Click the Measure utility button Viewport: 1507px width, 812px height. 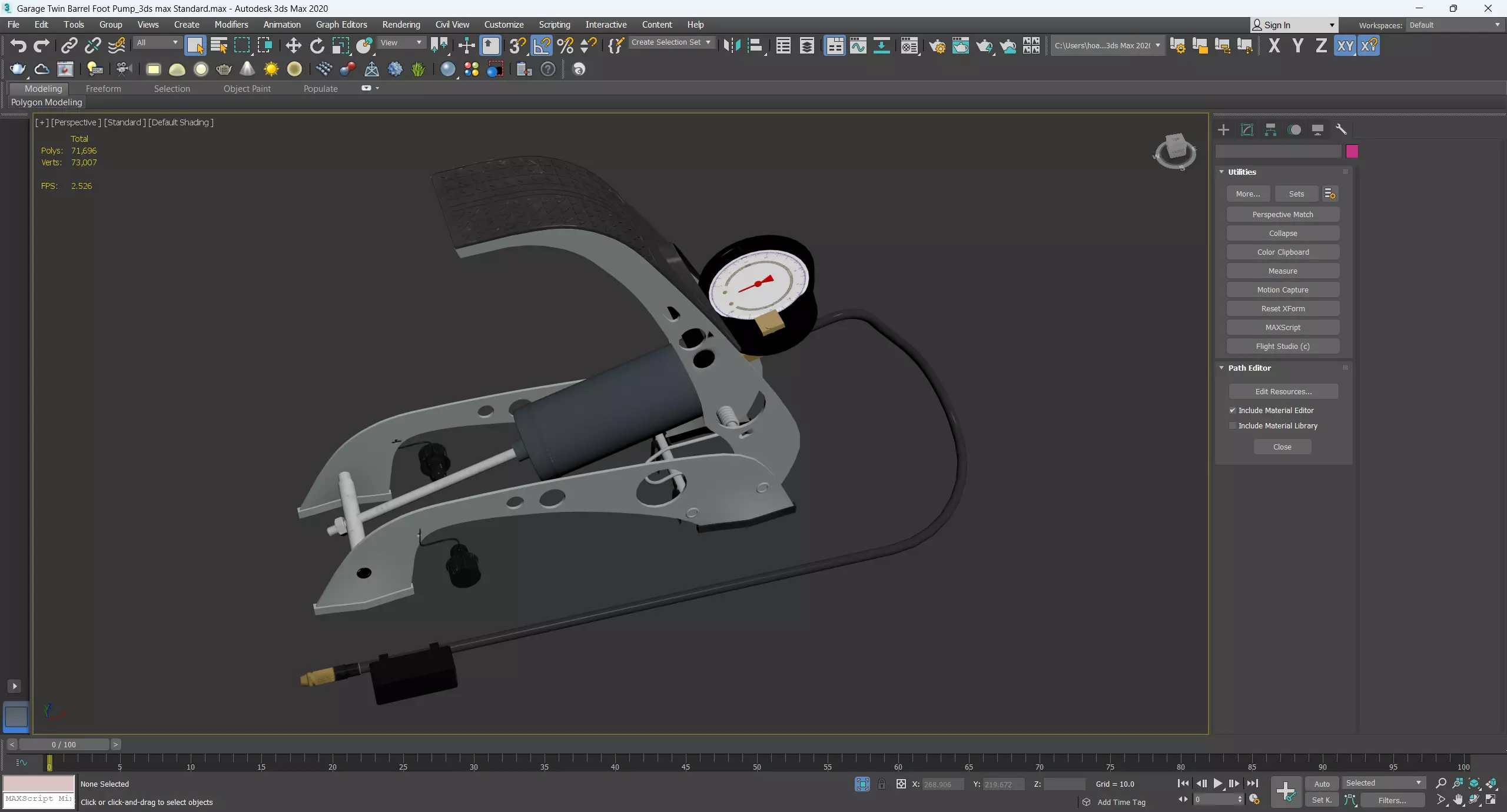click(x=1283, y=271)
